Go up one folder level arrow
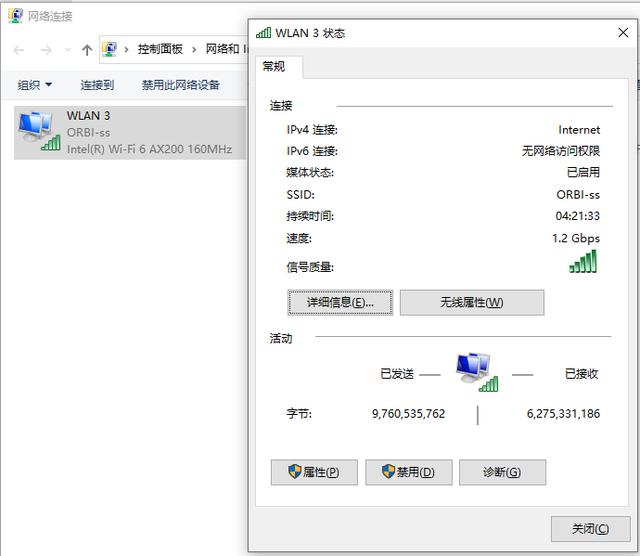The width and height of the screenshot is (640, 556). tap(87, 50)
